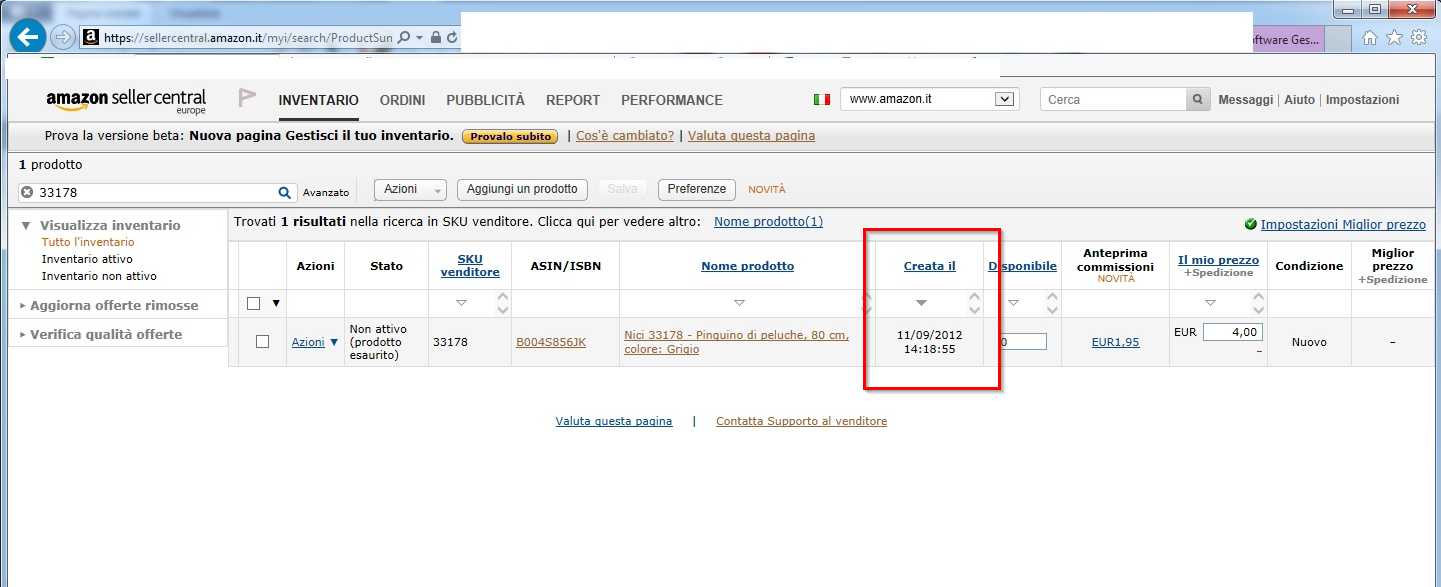Click the price field showing 4,00

1232,332
